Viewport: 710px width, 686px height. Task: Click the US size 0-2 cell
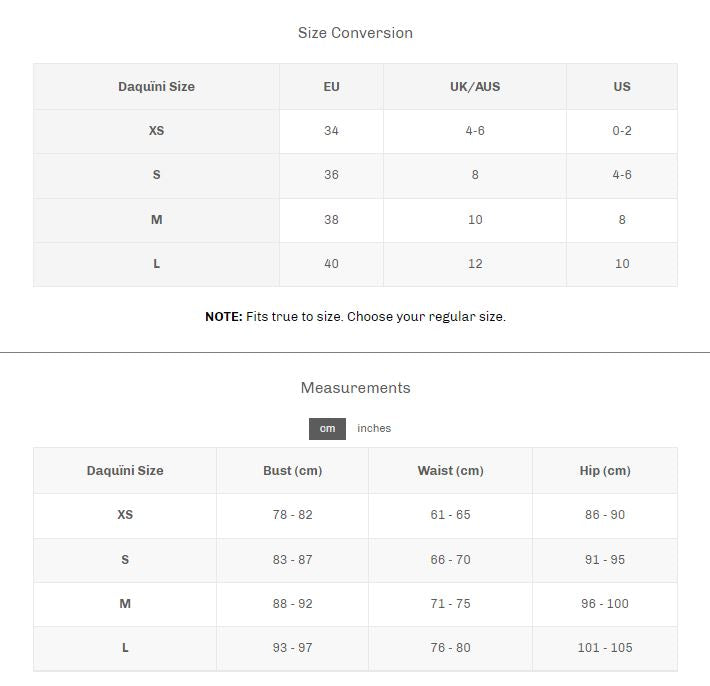[622, 131]
